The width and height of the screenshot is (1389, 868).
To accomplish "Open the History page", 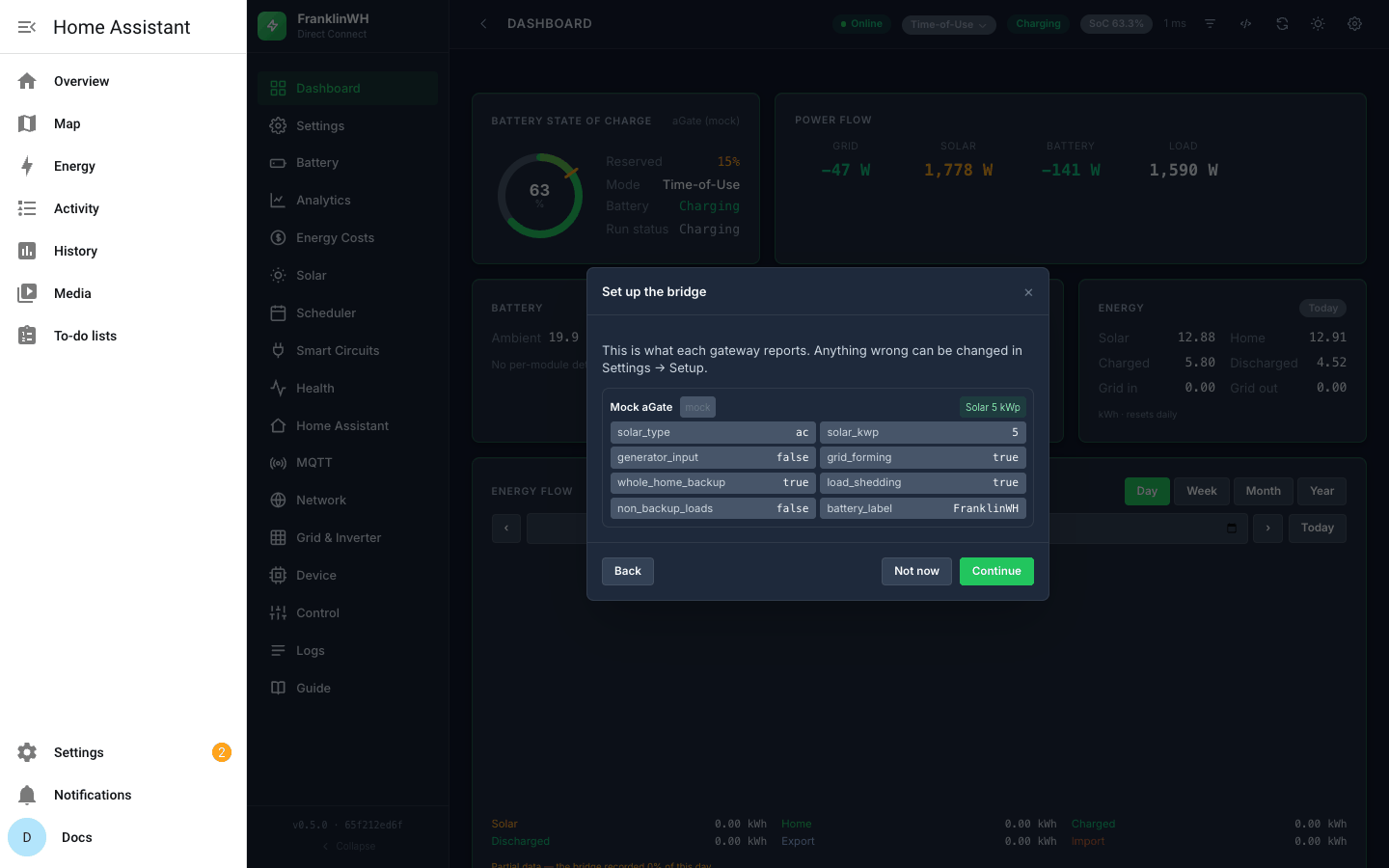I will (123, 251).
